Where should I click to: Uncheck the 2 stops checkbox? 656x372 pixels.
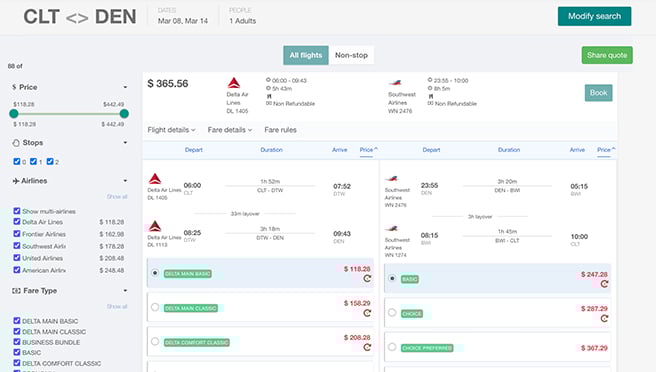50,161
